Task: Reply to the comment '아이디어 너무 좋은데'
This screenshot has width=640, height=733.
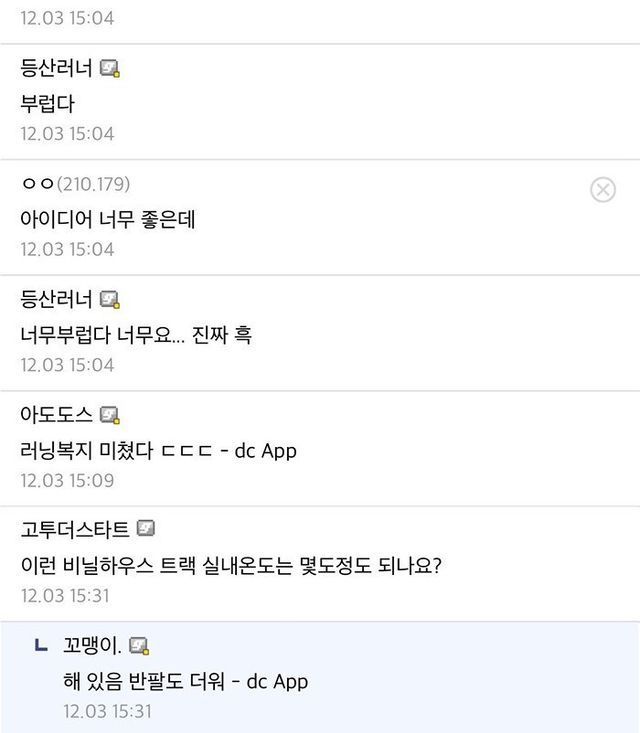Action: [x=108, y=219]
